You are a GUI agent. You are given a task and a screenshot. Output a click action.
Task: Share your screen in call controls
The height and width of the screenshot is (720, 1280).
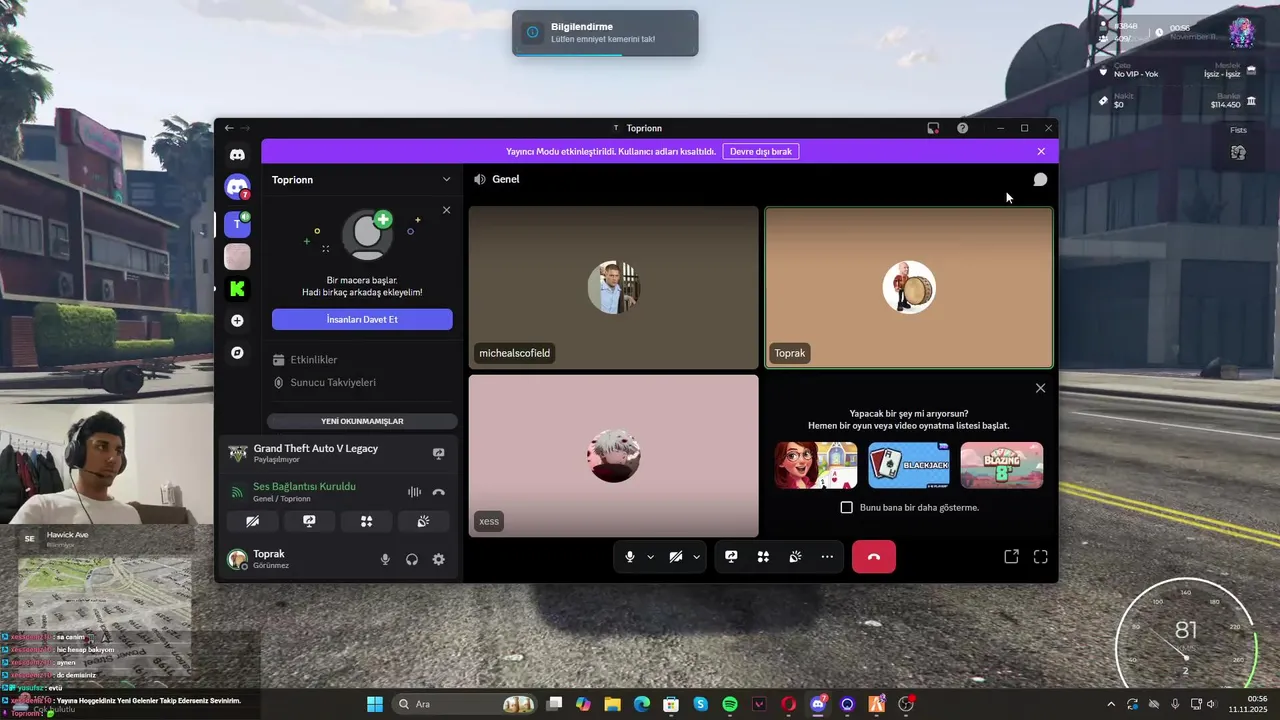[x=731, y=557]
